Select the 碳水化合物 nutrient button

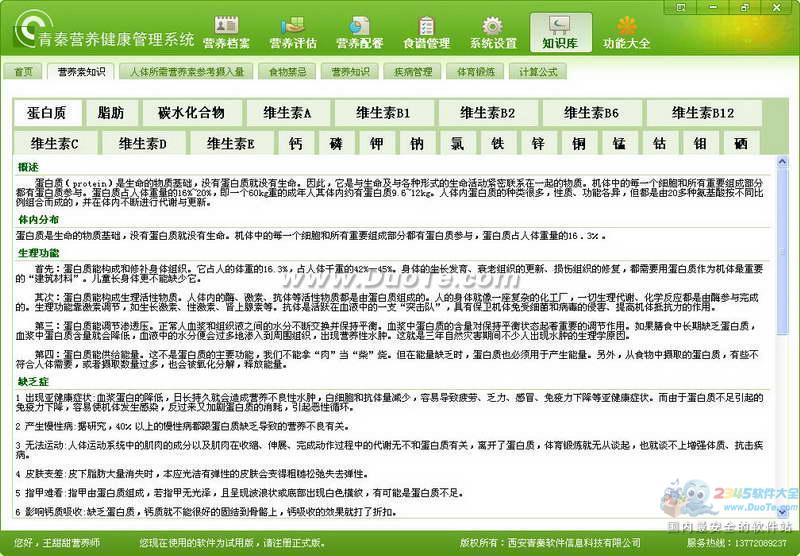click(x=192, y=113)
